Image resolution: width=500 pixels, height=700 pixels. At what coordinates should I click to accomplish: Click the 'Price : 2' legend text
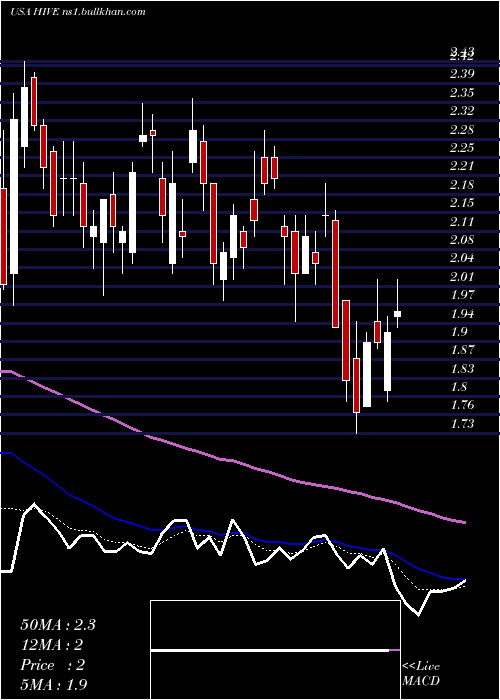click(x=52, y=665)
